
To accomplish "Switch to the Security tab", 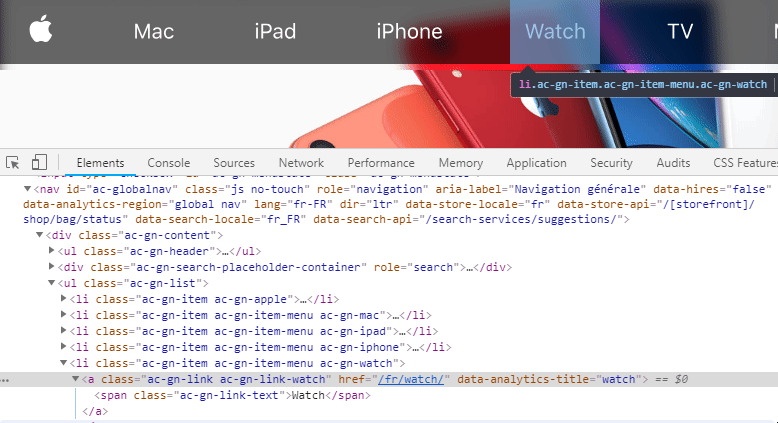I will coord(611,163).
